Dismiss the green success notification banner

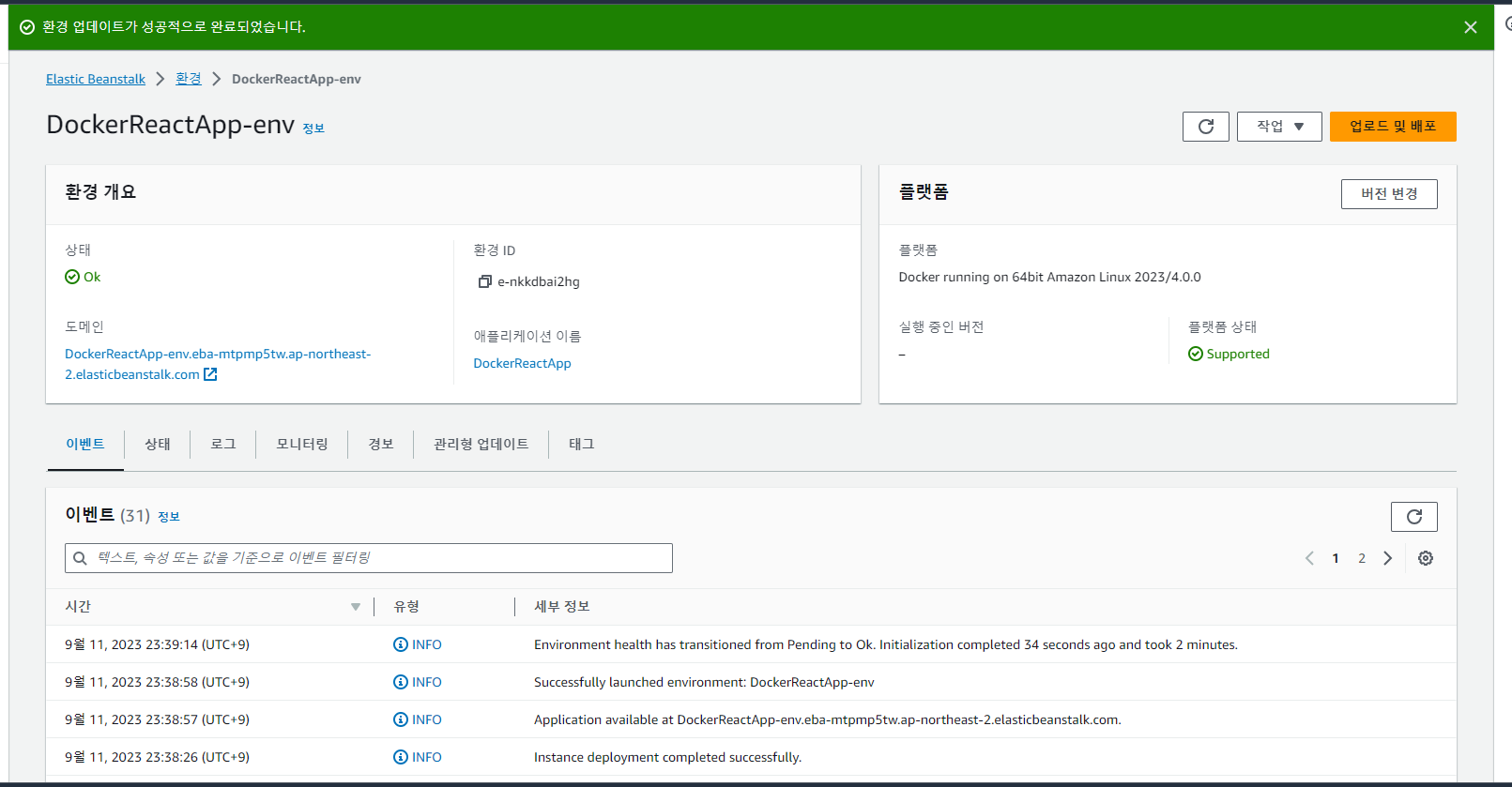point(1471,27)
